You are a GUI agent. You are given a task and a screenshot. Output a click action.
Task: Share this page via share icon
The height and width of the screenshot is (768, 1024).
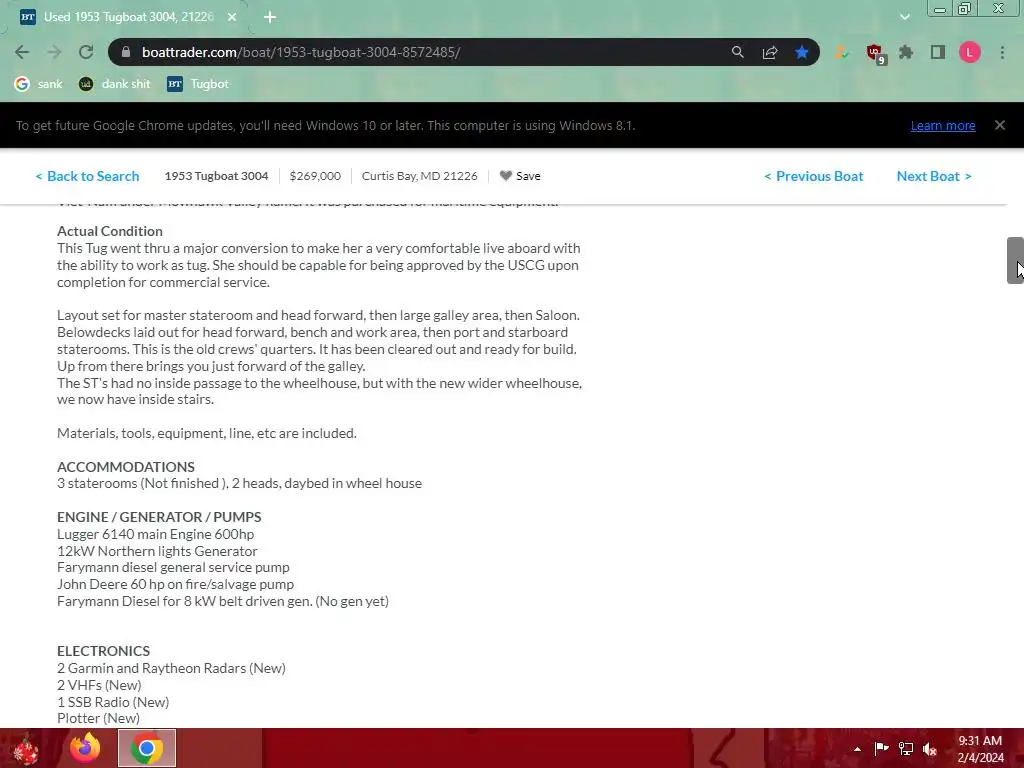pyautogui.click(x=770, y=52)
